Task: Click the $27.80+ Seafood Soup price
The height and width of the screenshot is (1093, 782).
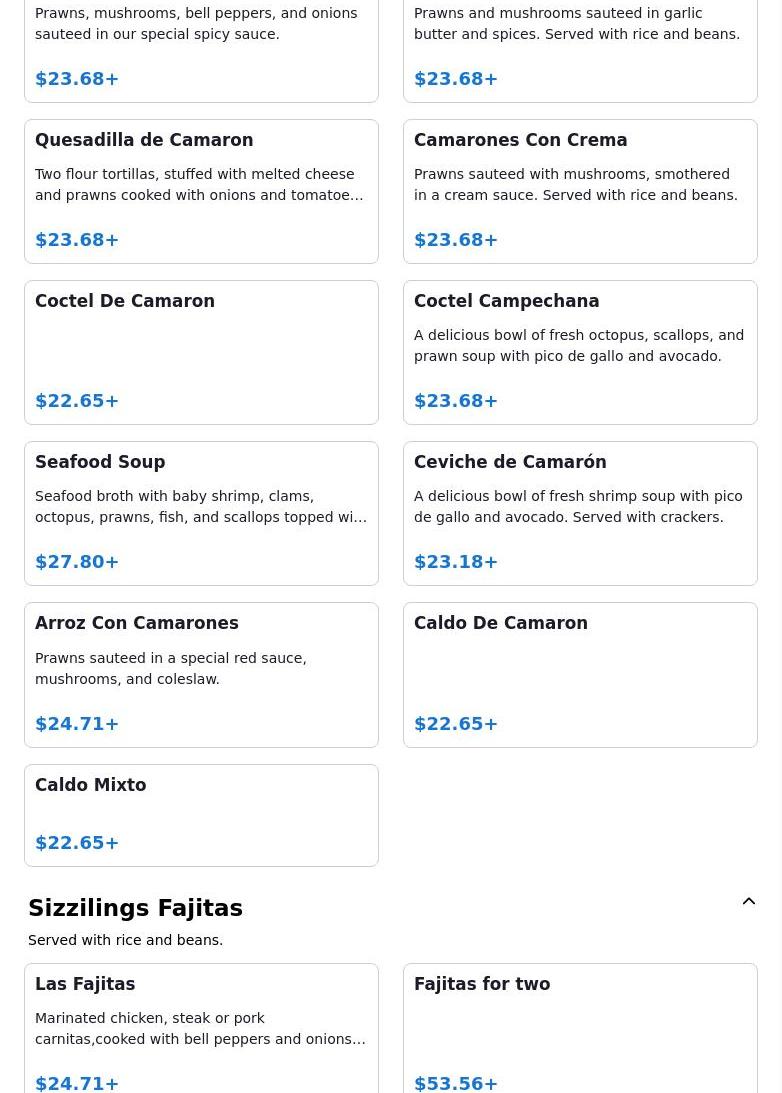Action: (77, 562)
